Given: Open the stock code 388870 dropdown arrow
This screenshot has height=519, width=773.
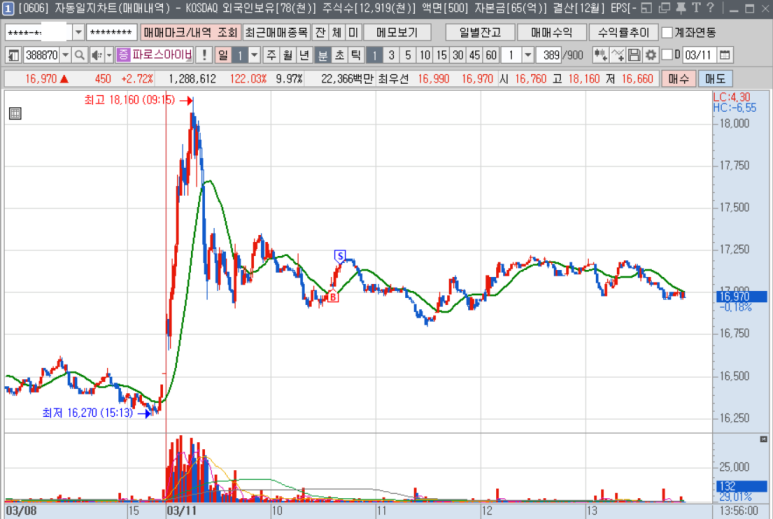Looking at the screenshot, I should point(66,54).
